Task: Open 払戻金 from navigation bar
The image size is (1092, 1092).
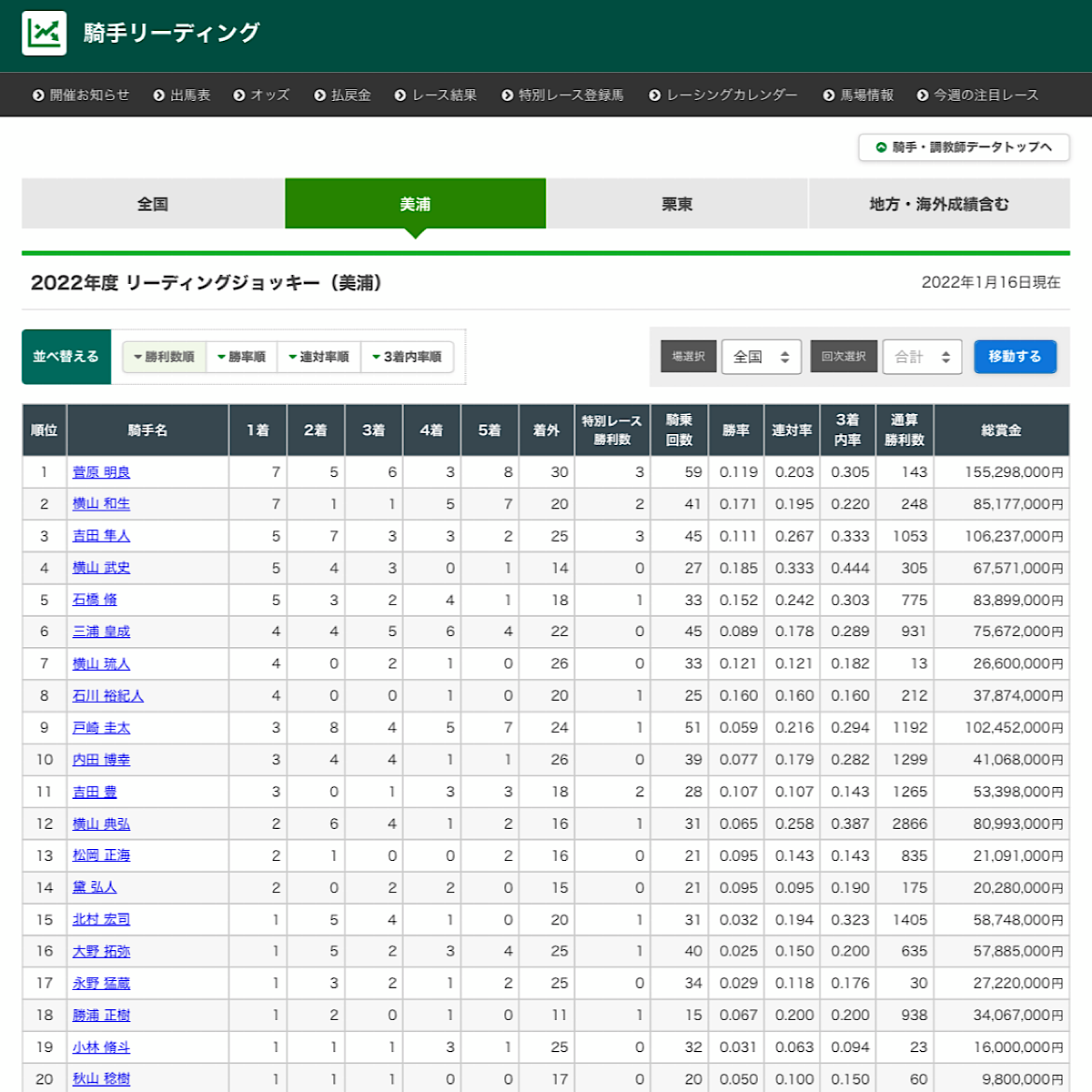Action: (x=342, y=95)
